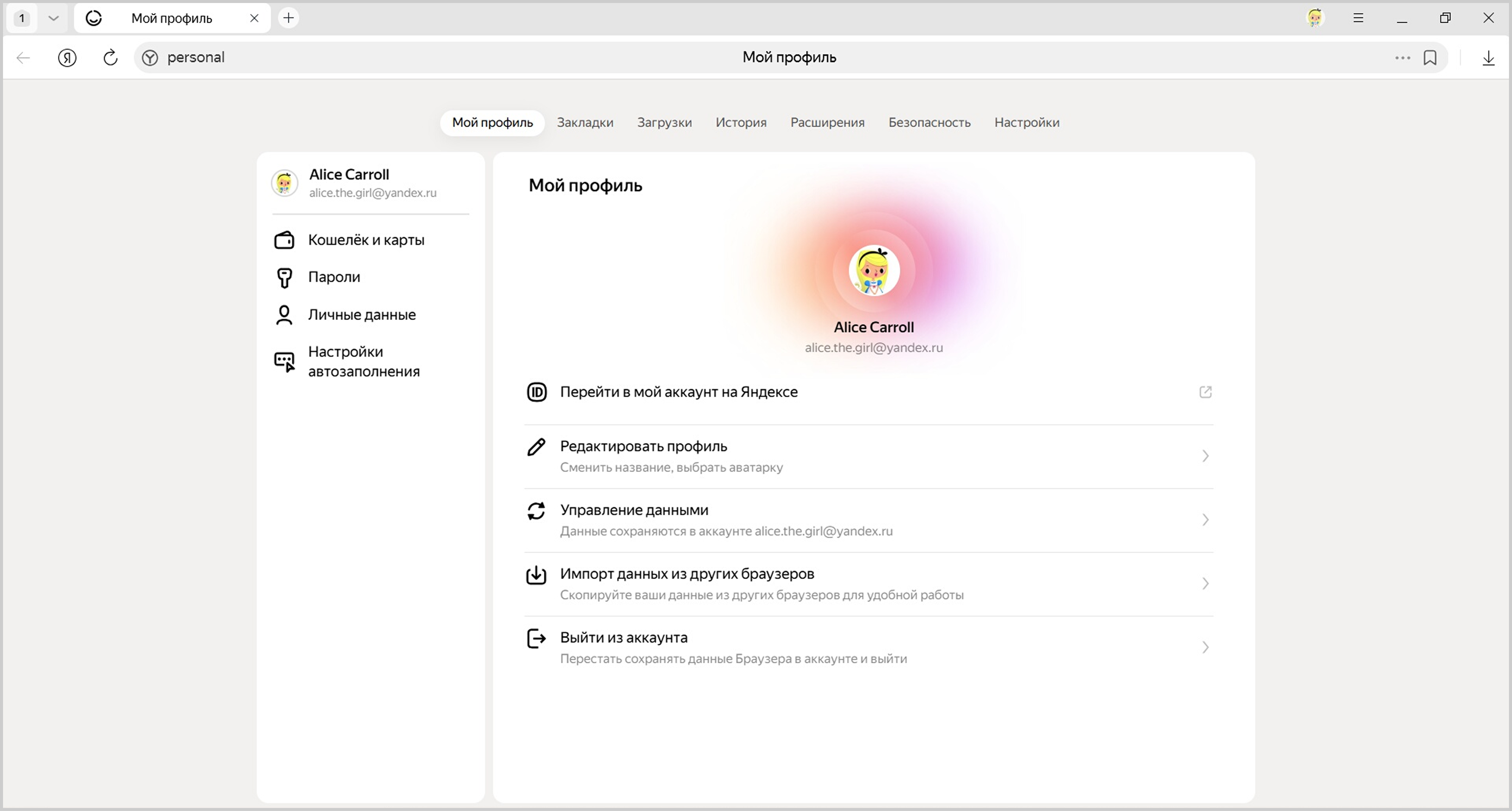The image size is (1512, 811).
Task: Reload the page with refresh icon
Action: [x=110, y=57]
